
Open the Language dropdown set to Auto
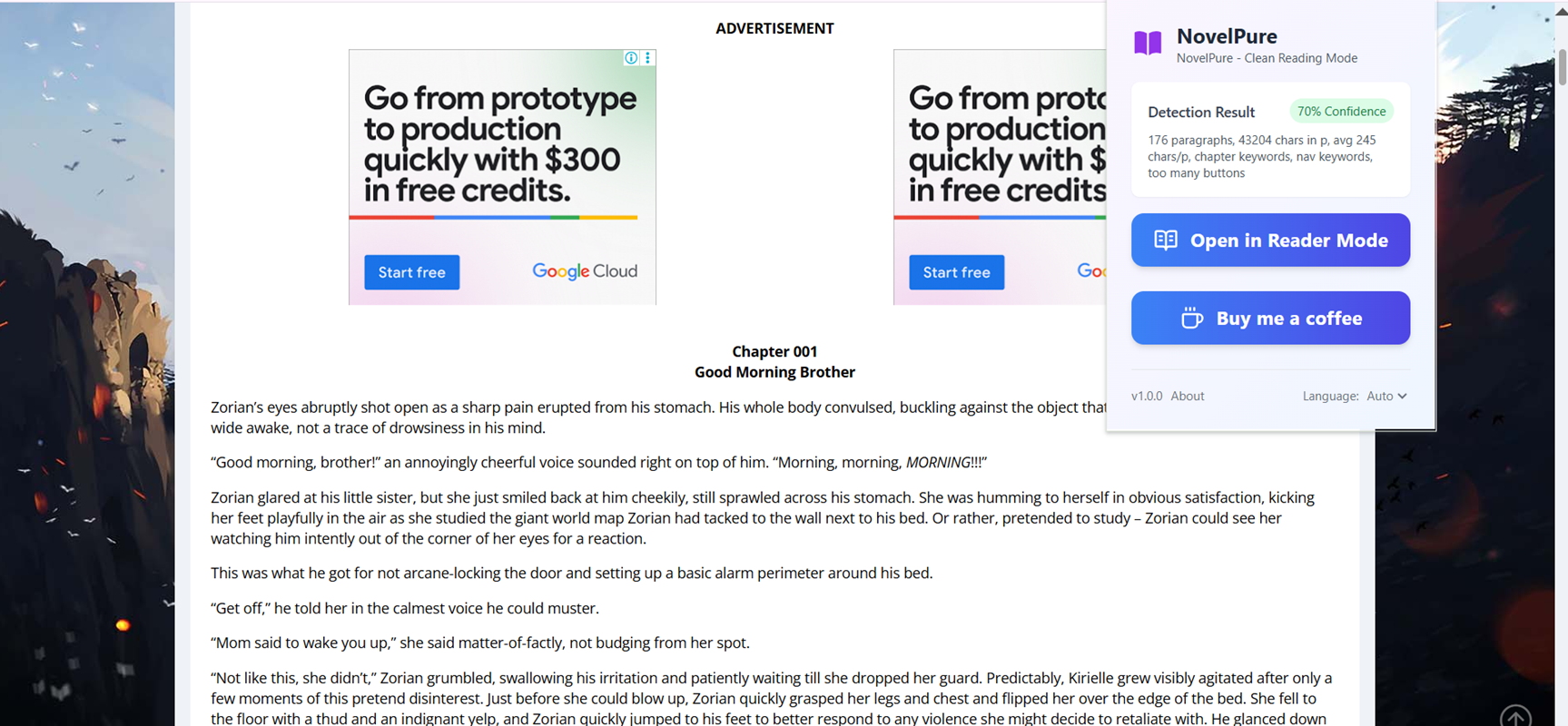(1386, 396)
